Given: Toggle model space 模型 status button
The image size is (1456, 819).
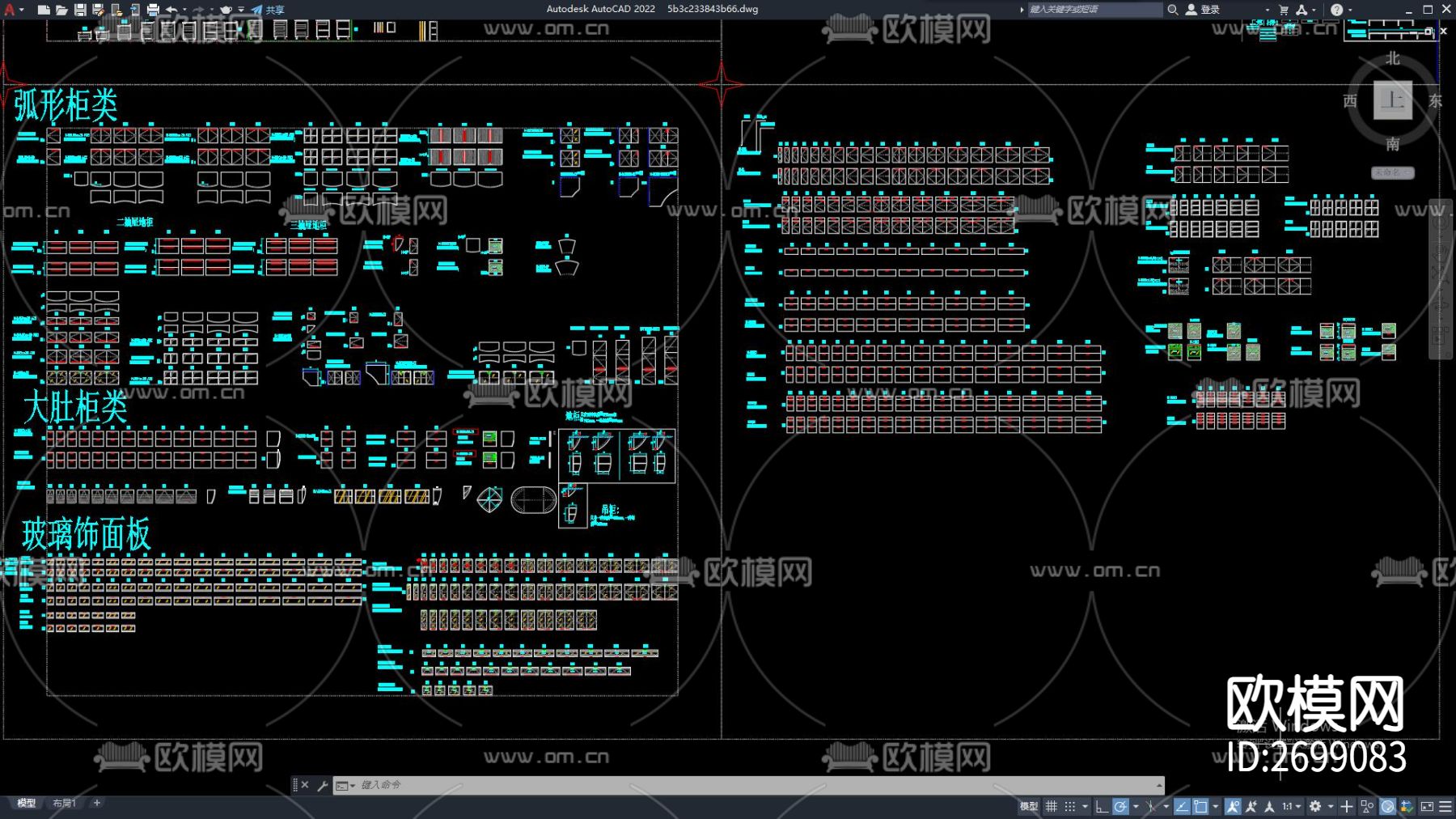Looking at the screenshot, I should pos(1028,806).
